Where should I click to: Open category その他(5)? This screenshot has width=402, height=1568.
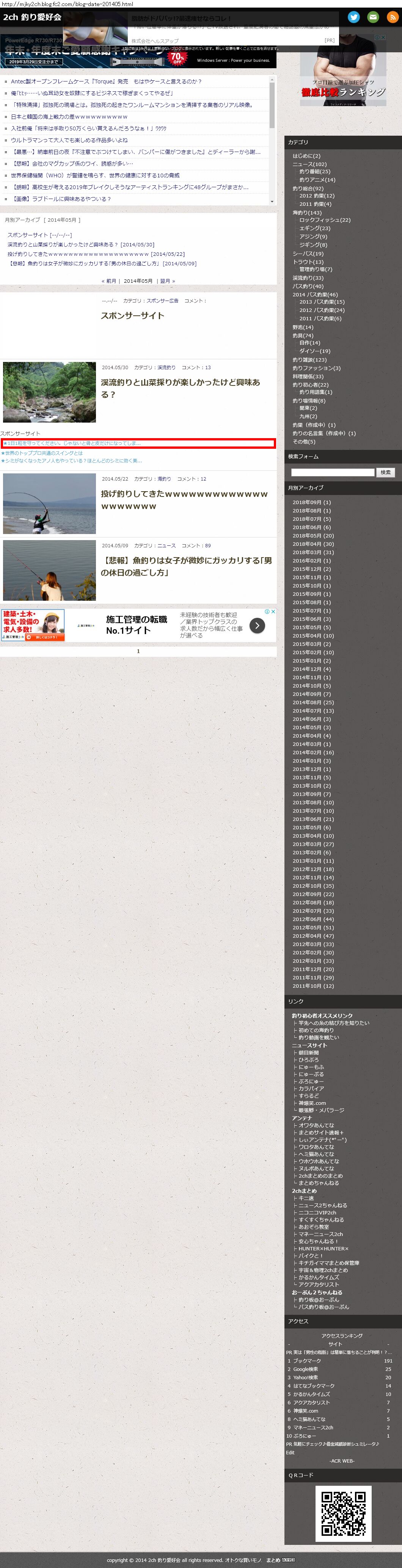(304, 442)
